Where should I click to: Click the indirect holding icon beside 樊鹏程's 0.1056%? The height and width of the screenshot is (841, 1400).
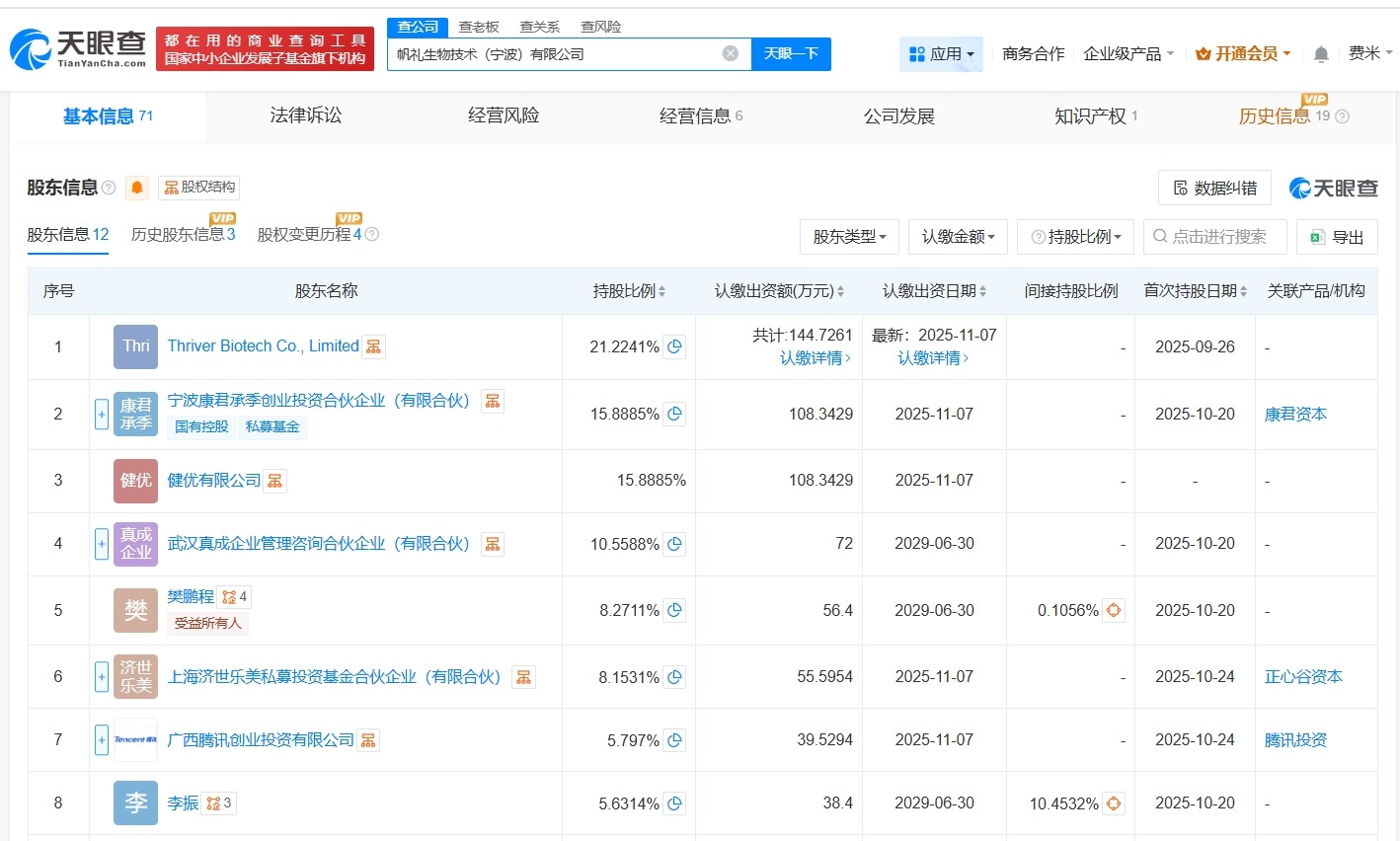pyautogui.click(x=1113, y=610)
